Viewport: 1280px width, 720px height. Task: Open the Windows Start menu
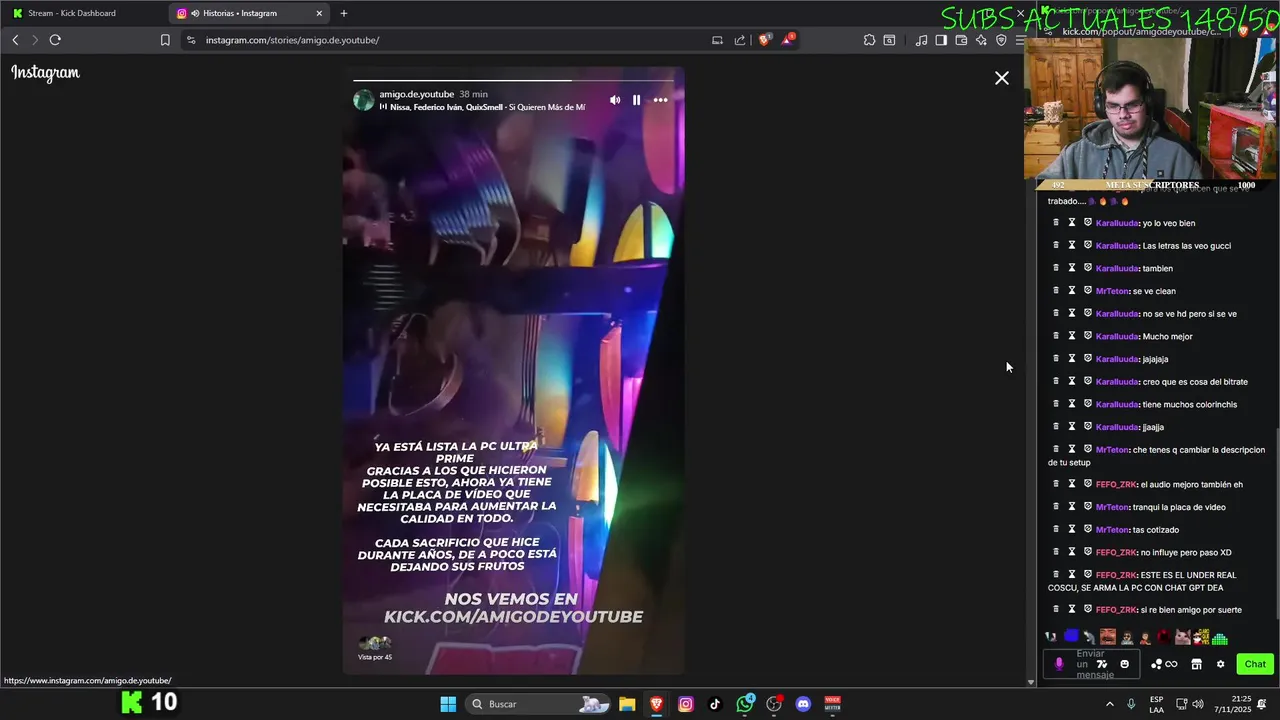(448, 704)
